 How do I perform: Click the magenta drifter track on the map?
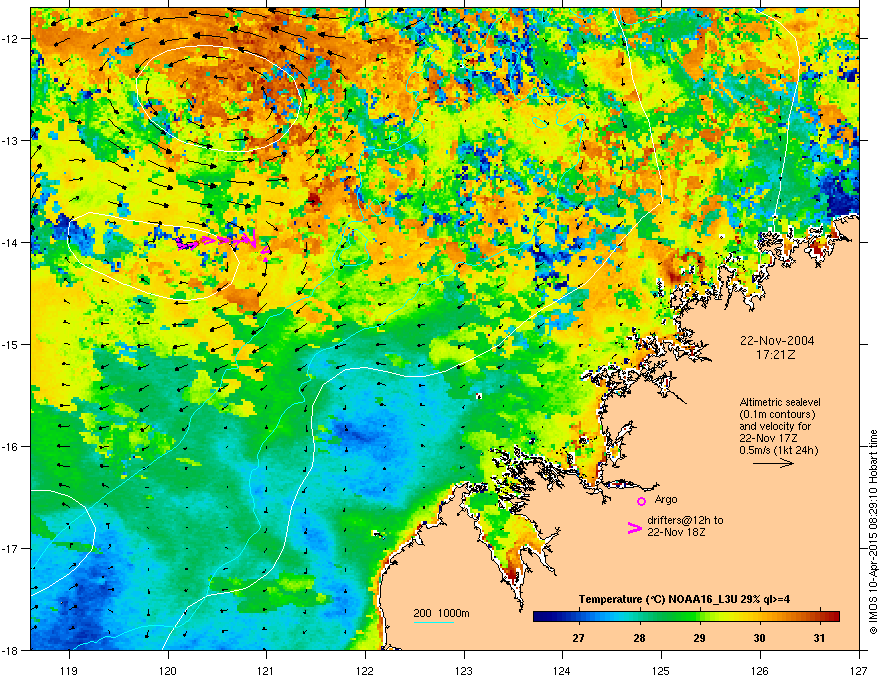[x=223, y=243]
